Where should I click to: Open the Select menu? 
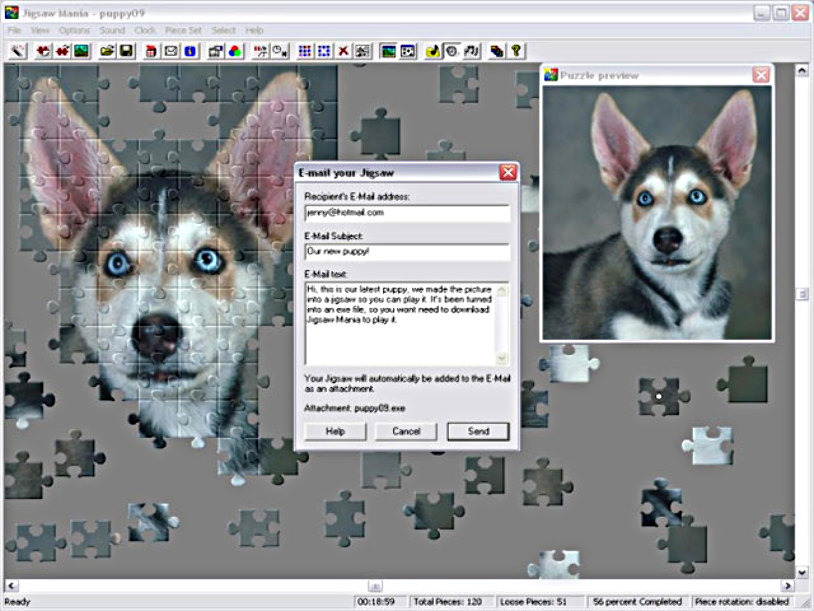[223, 30]
